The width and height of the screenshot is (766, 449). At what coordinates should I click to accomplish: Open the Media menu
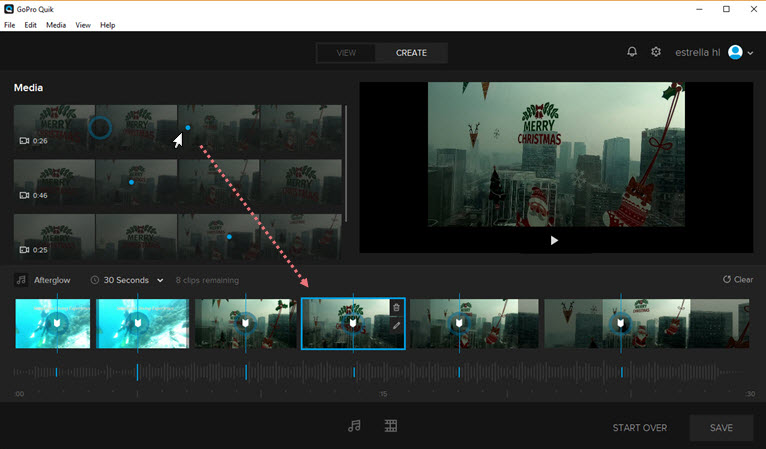[56, 24]
